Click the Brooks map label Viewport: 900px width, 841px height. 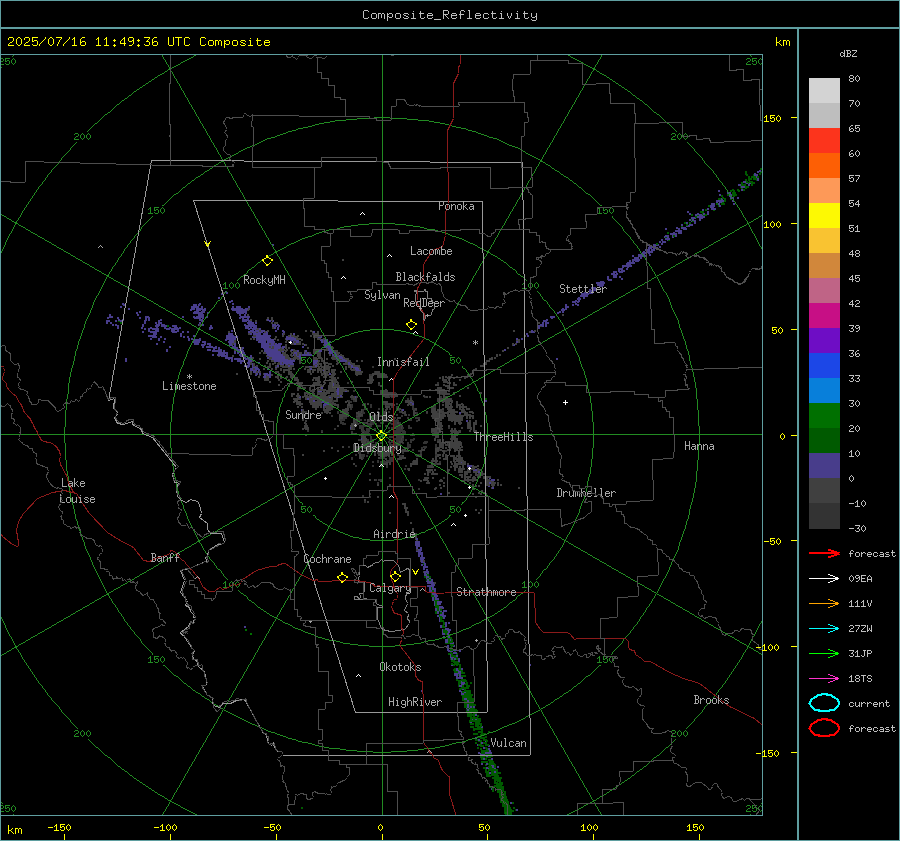point(711,700)
